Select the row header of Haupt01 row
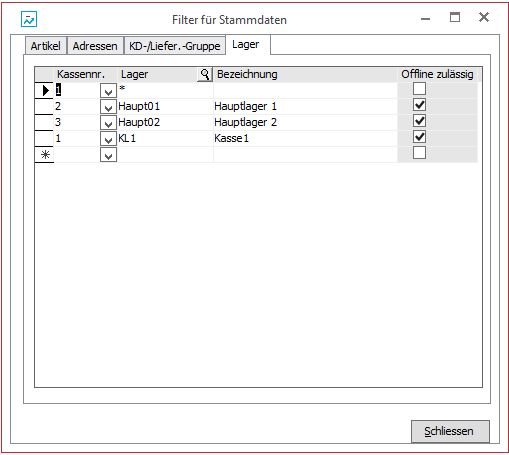 click(44, 107)
